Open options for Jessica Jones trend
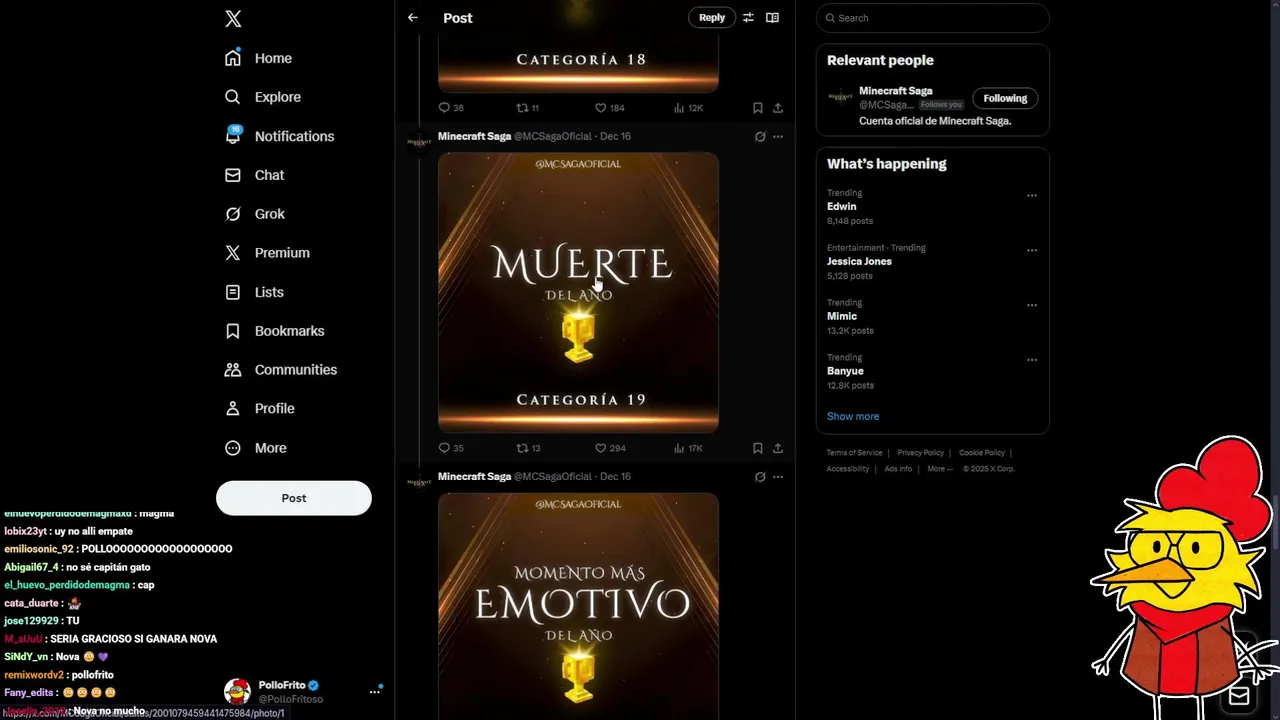Screen dimensions: 1280x720 coord(1032,251)
